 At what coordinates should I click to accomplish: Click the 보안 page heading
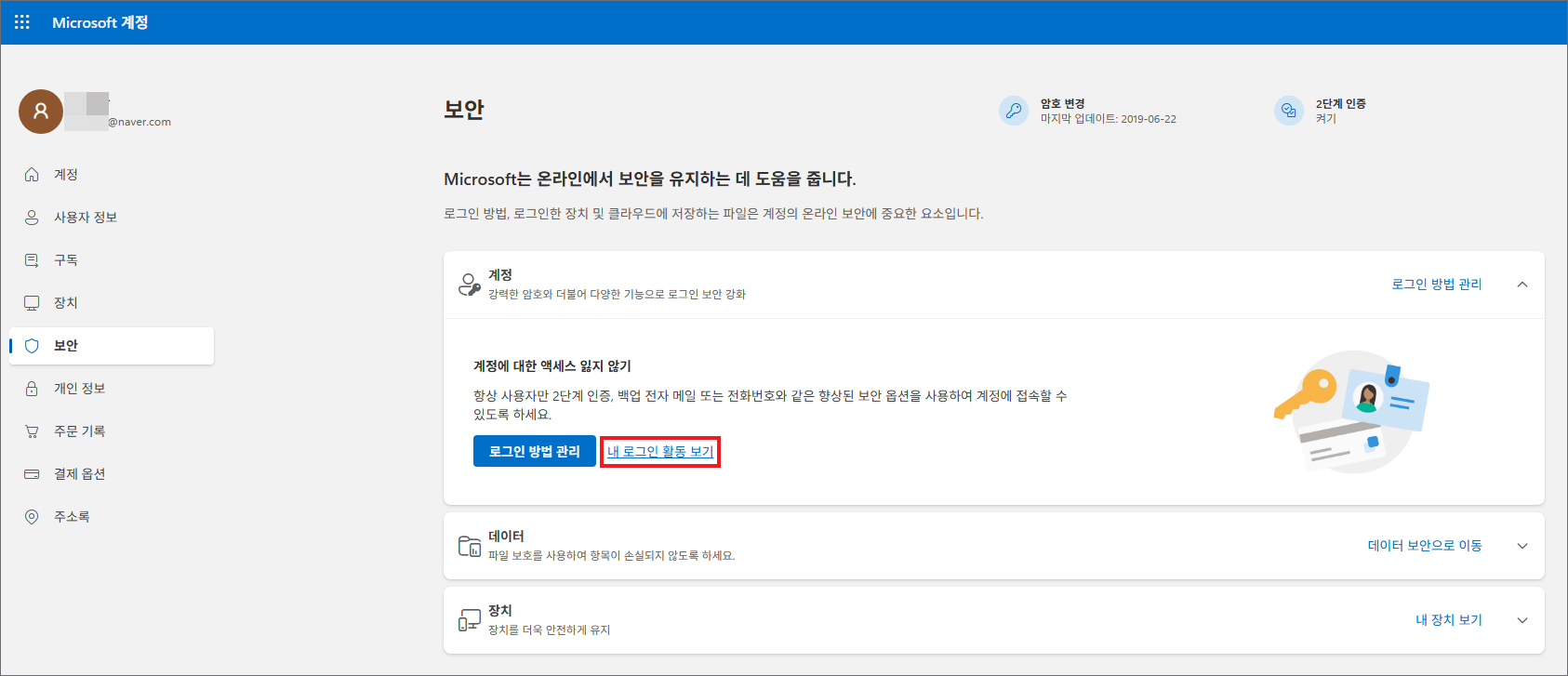[x=464, y=110]
